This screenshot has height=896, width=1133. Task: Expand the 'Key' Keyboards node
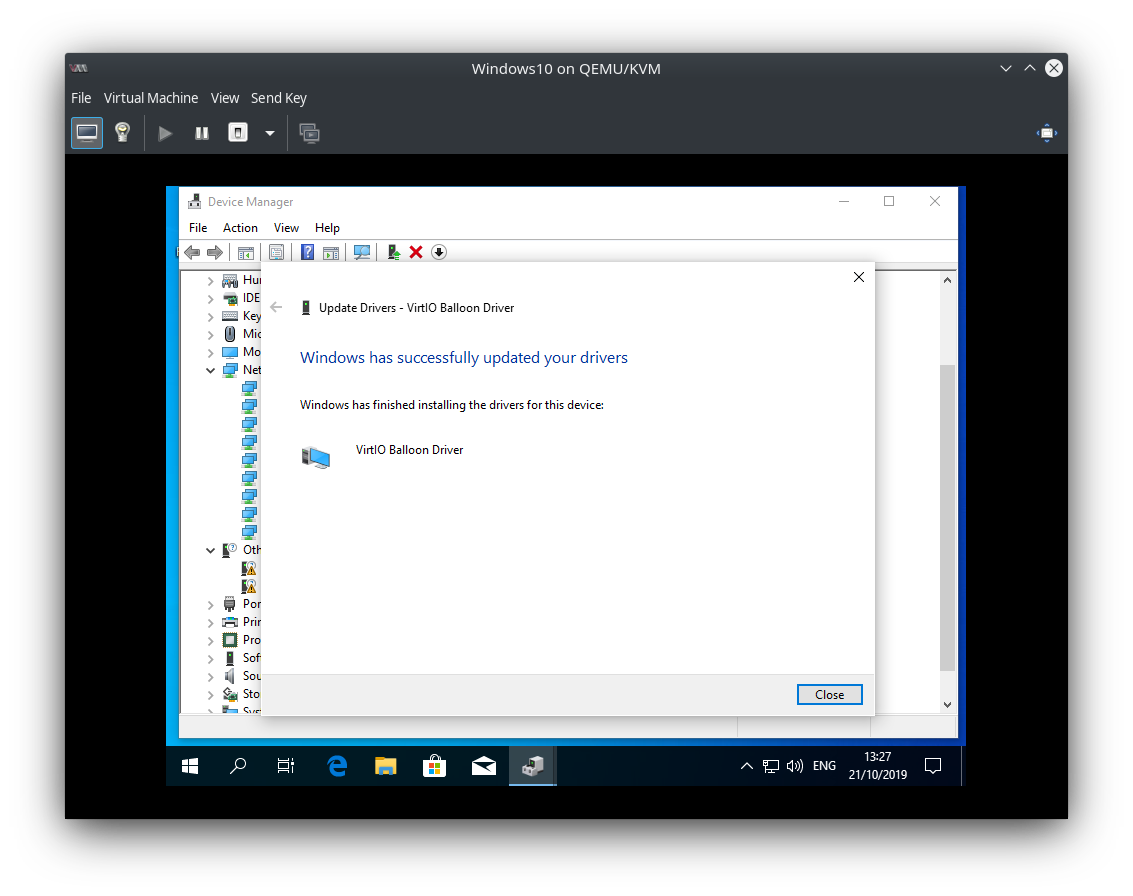coord(210,316)
